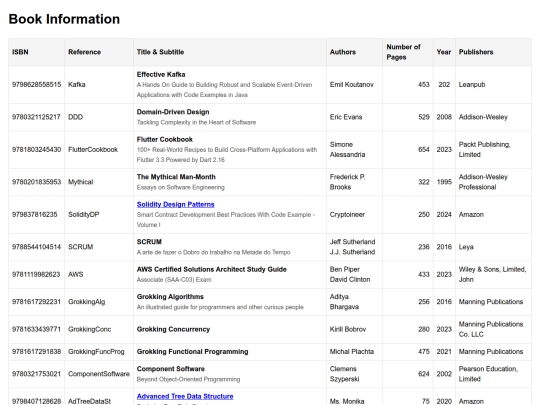Click author Ms. Monika

pos(347,401)
